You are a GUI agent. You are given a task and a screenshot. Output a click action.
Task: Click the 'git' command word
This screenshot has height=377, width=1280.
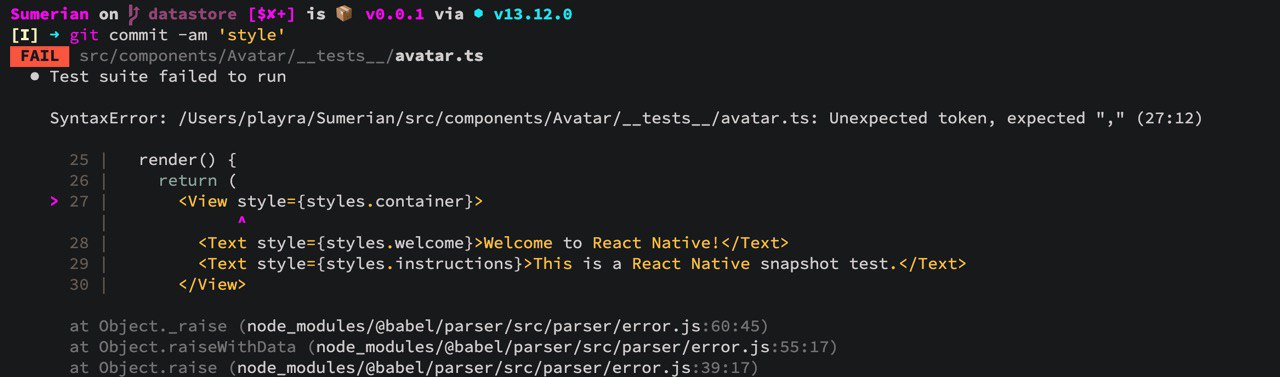tap(84, 35)
